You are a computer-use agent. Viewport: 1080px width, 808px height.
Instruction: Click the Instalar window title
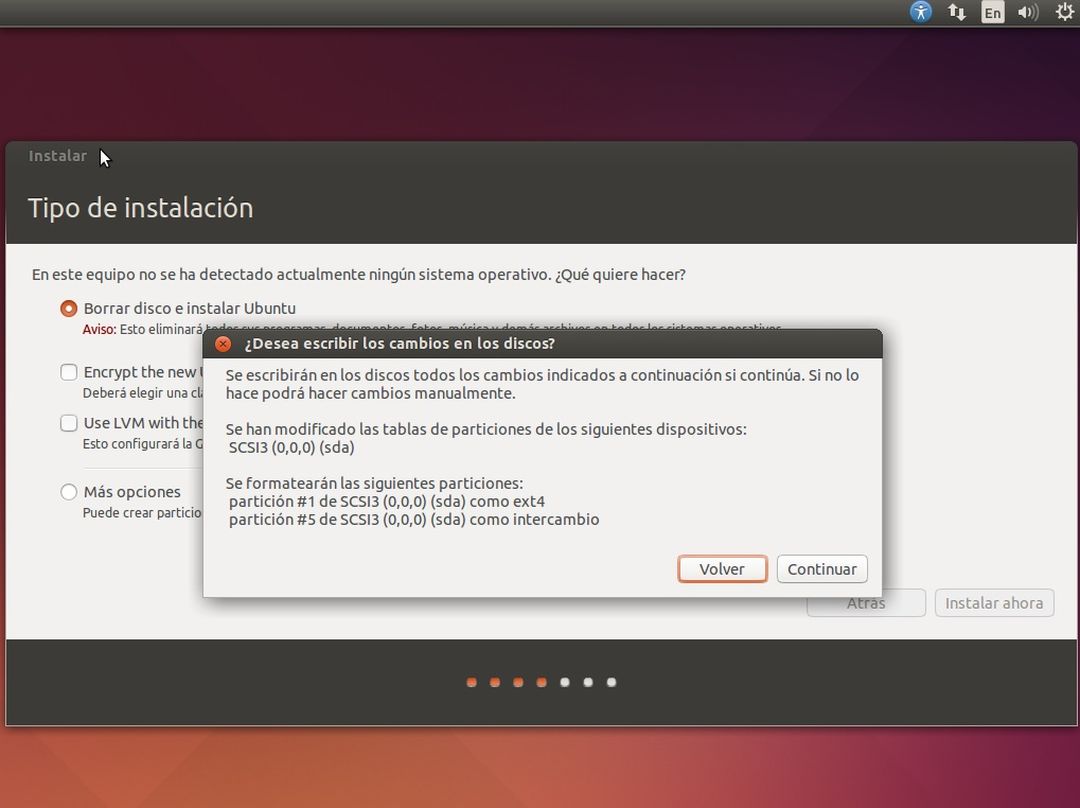coord(58,155)
